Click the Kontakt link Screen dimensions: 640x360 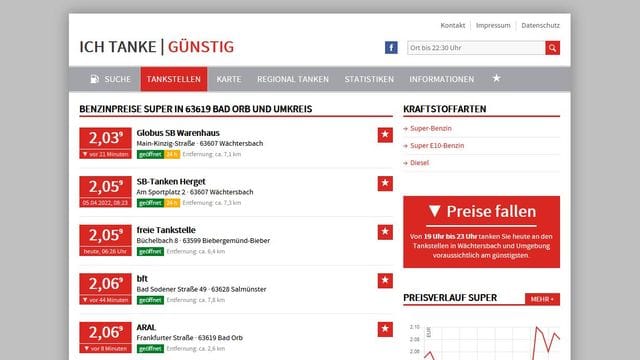[x=453, y=25]
